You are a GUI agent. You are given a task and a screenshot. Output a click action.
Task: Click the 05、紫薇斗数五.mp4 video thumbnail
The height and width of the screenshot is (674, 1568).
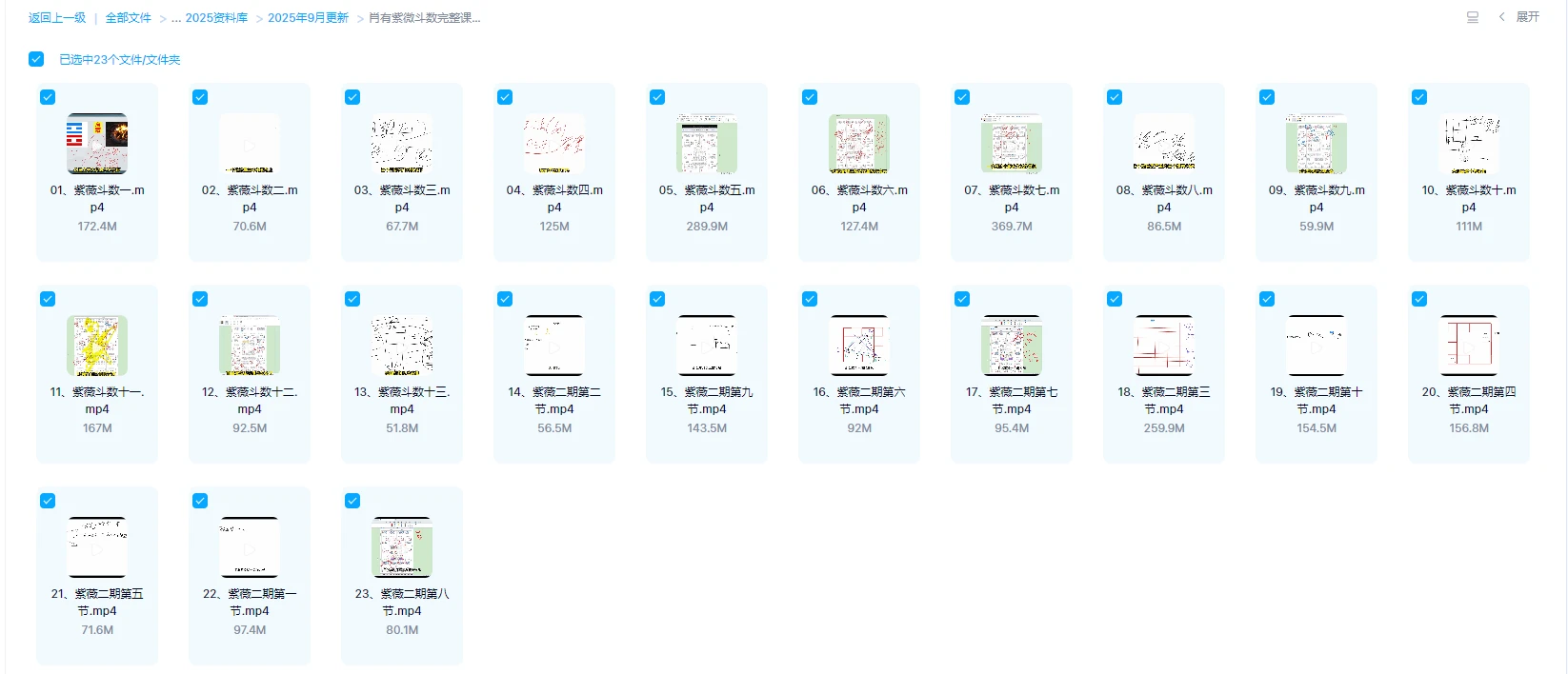tap(707, 144)
